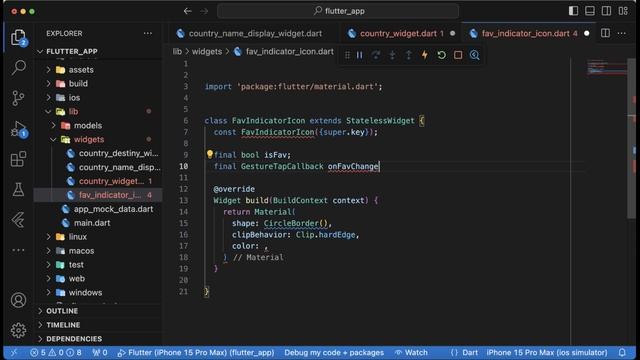Toggle the bottom panel layout icon
640x360 pixels.
coord(590,11)
